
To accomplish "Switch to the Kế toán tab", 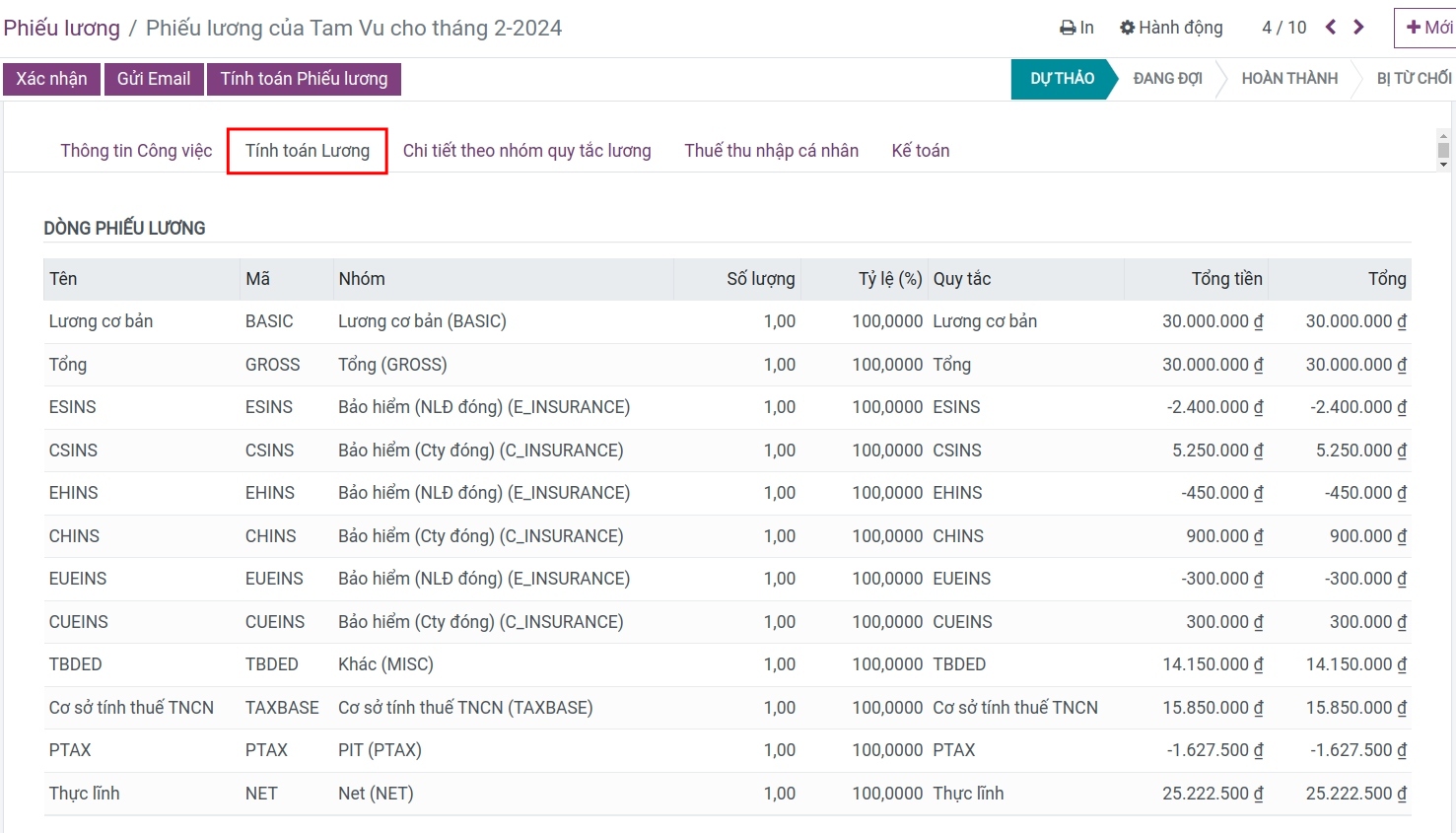I will pos(920,151).
